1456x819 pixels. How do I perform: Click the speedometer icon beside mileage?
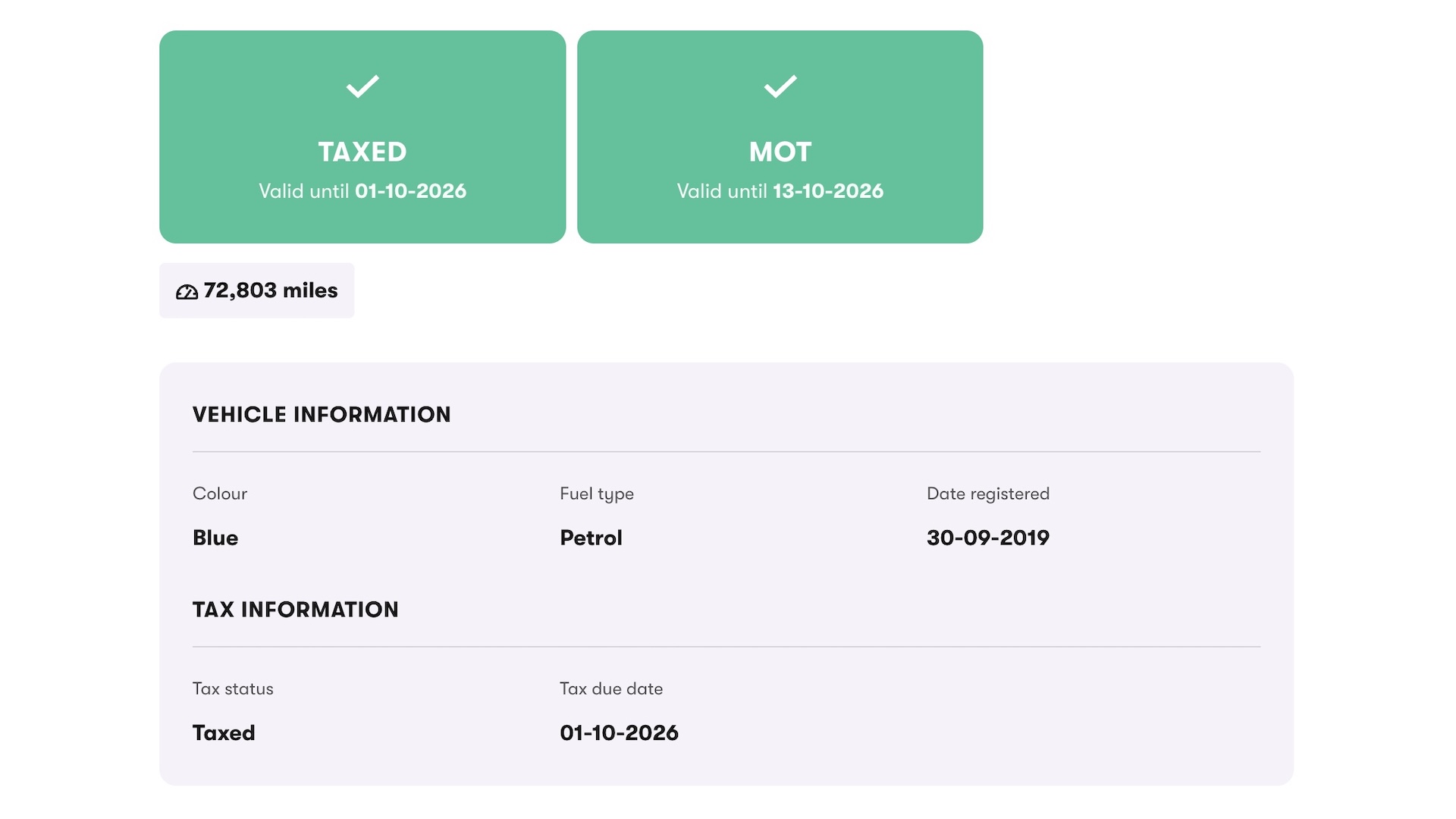(187, 292)
